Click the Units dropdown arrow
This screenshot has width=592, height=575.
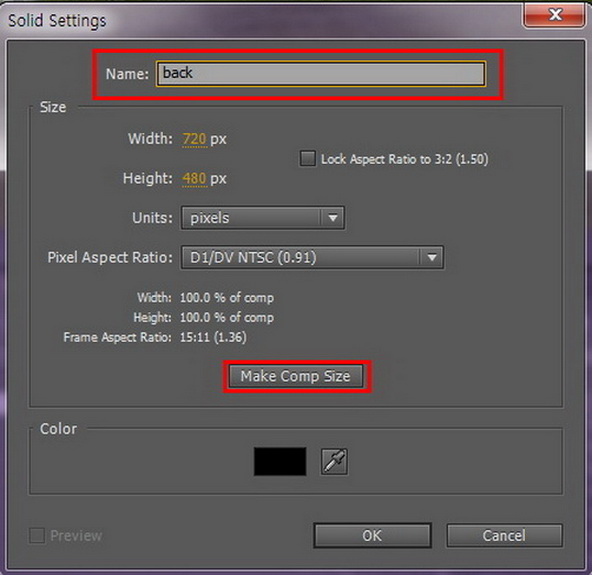click(333, 218)
